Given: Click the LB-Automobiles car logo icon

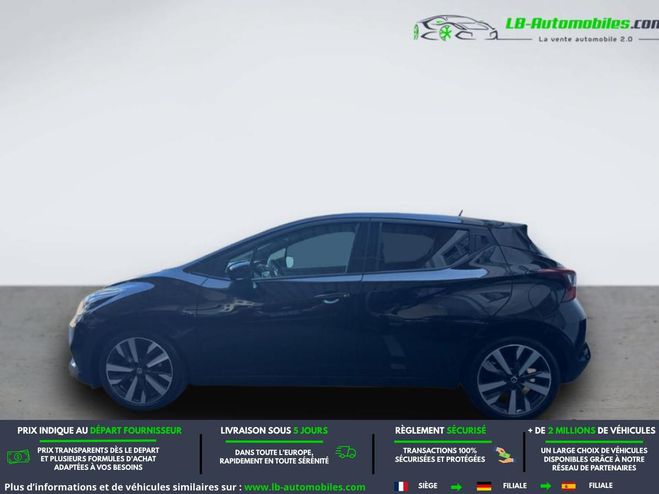Looking at the screenshot, I should coord(456,28).
